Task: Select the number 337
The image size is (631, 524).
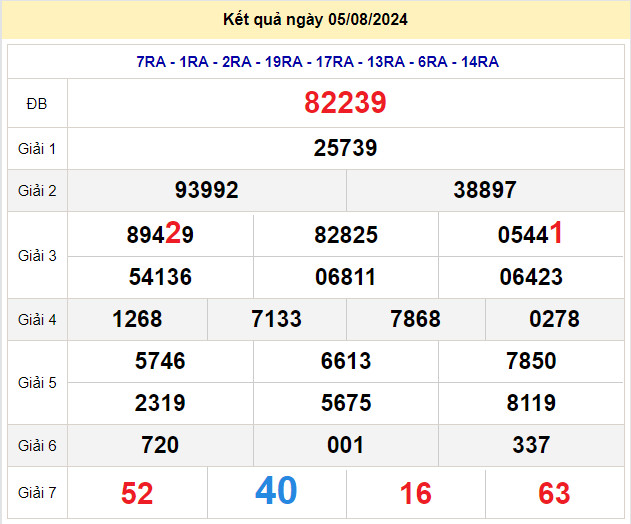Action: tap(531, 445)
